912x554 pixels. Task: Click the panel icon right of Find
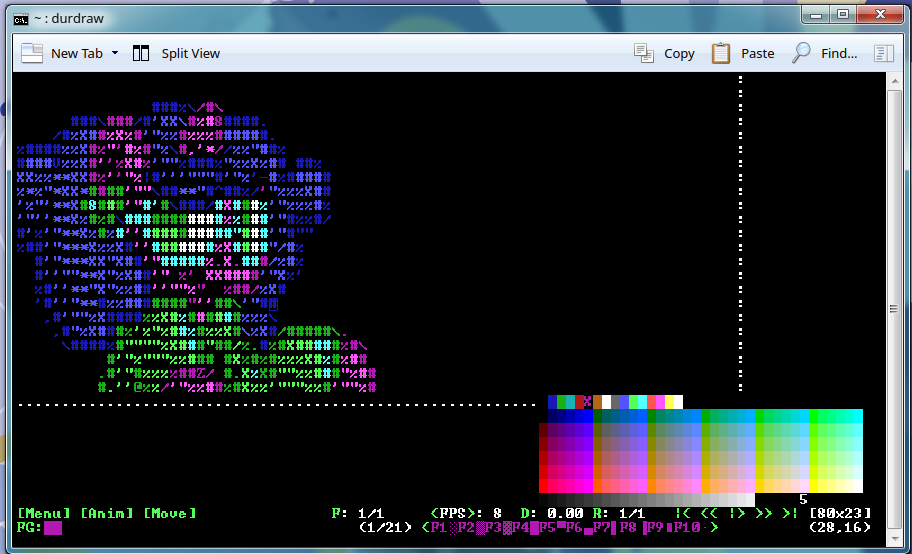click(883, 53)
